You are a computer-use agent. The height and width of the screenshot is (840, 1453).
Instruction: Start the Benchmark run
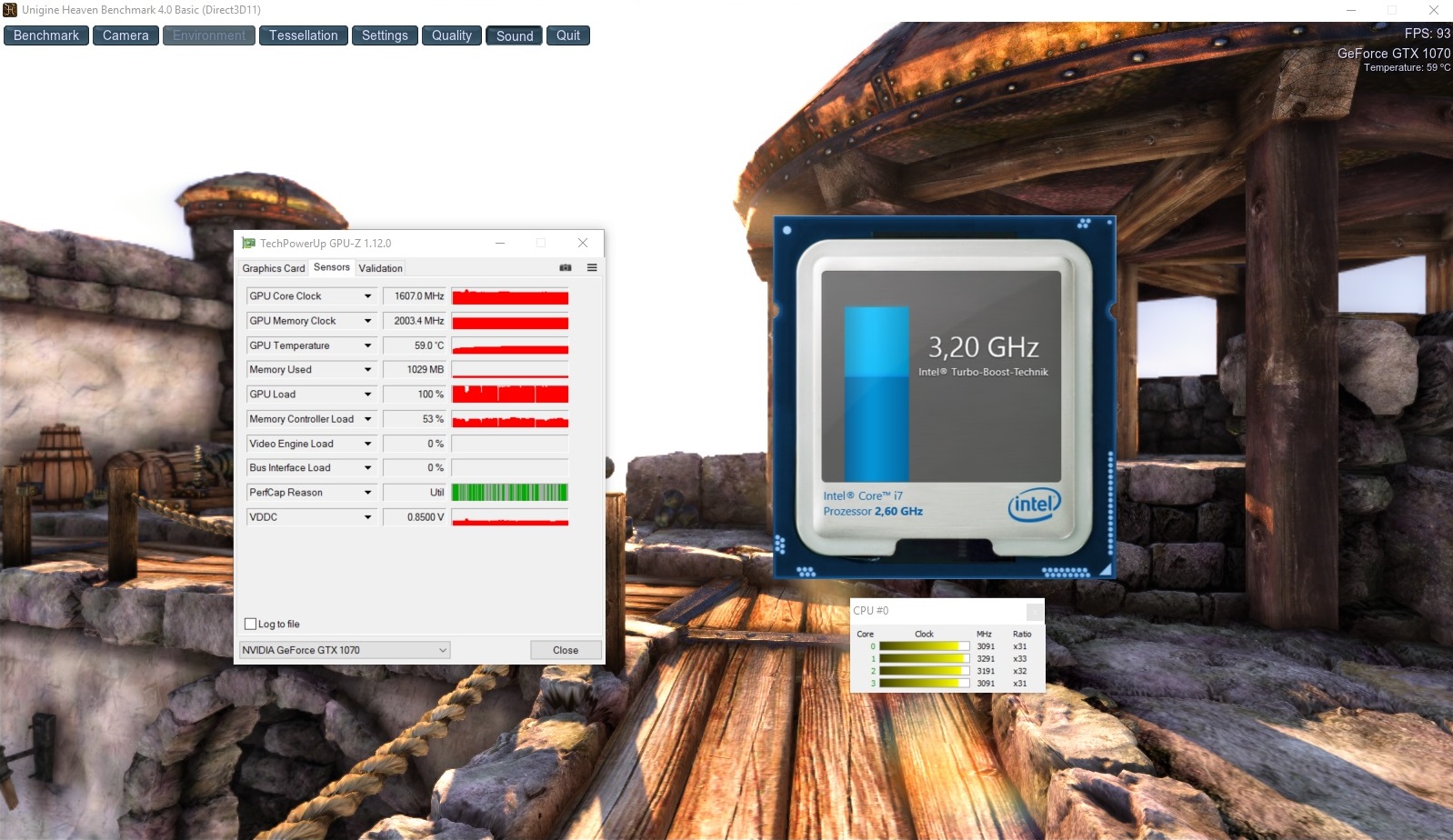(46, 35)
